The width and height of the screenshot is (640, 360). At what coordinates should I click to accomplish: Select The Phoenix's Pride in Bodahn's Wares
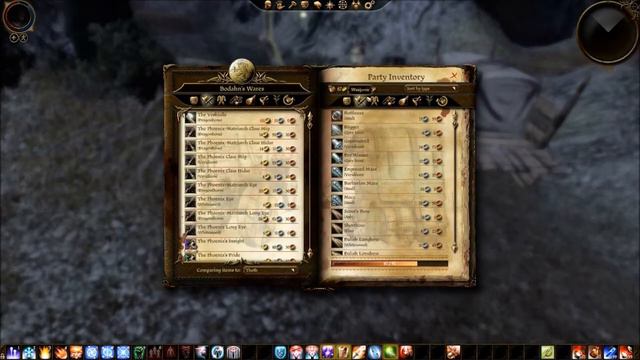pos(242,256)
